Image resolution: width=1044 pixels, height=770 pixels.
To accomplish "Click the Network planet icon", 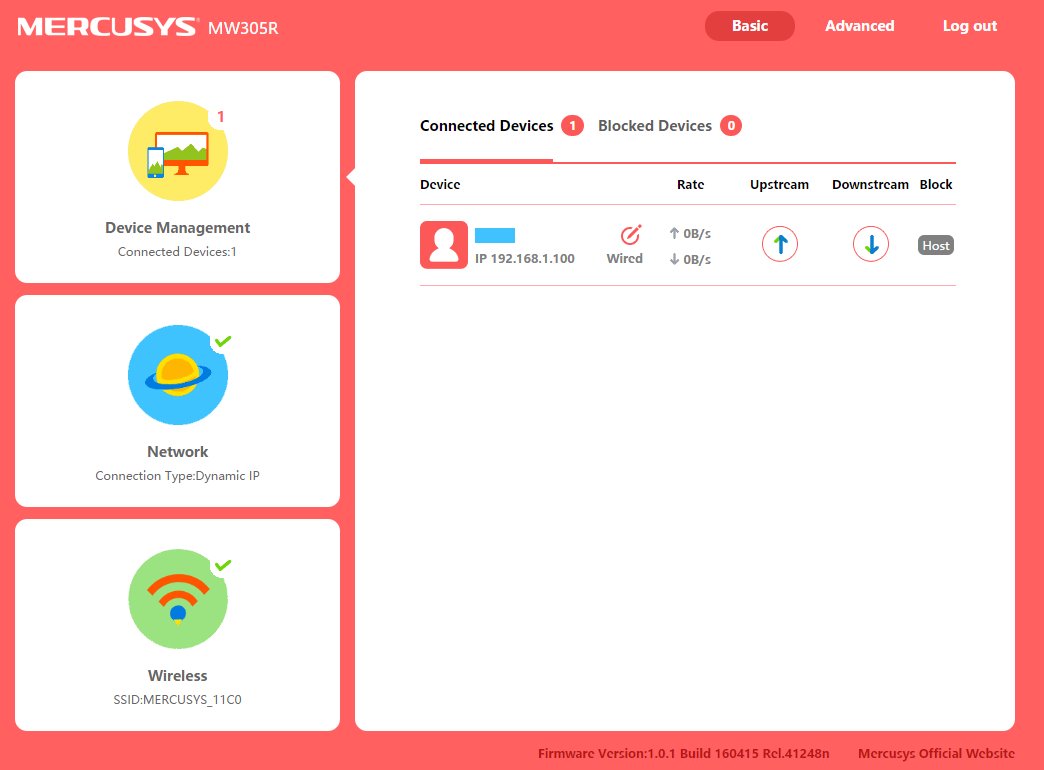I will [x=178, y=375].
